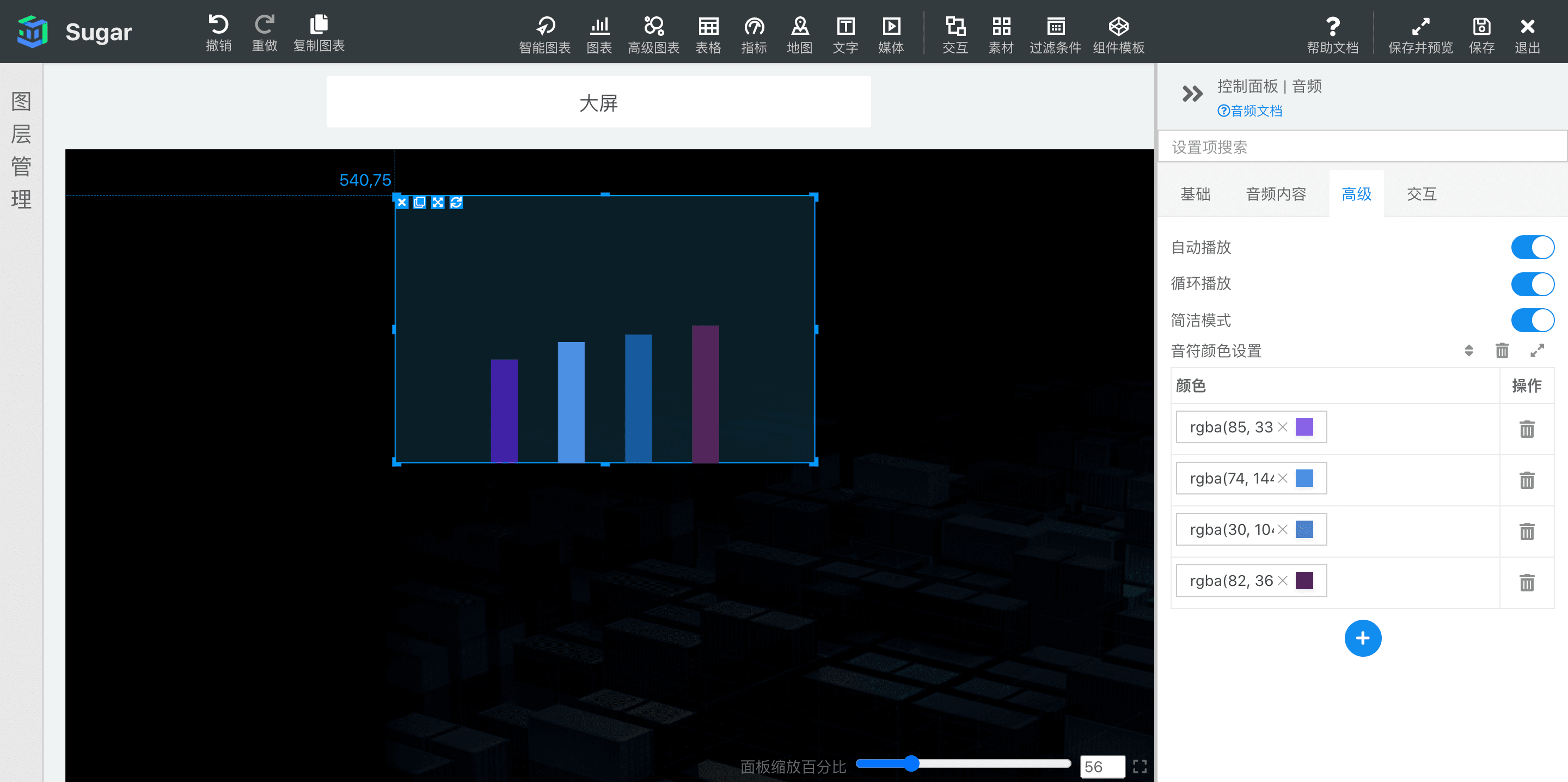Open the 帮助文档 help docs
Image resolution: width=1568 pixels, height=782 pixels.
click(1332, 35)
